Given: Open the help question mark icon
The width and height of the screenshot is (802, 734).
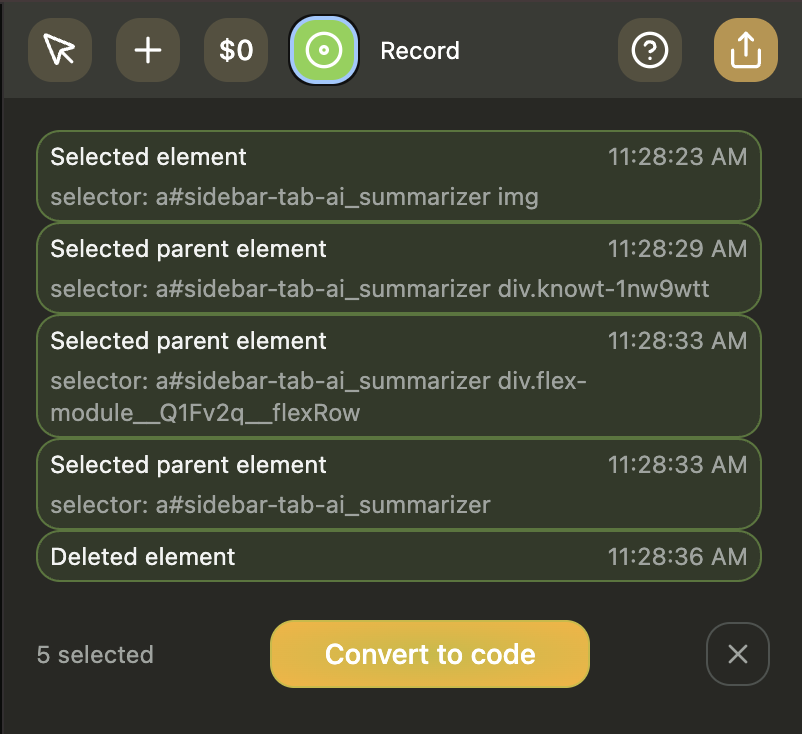Looking at the screenshot, I should pyautogui.click(x=650, y=50).
